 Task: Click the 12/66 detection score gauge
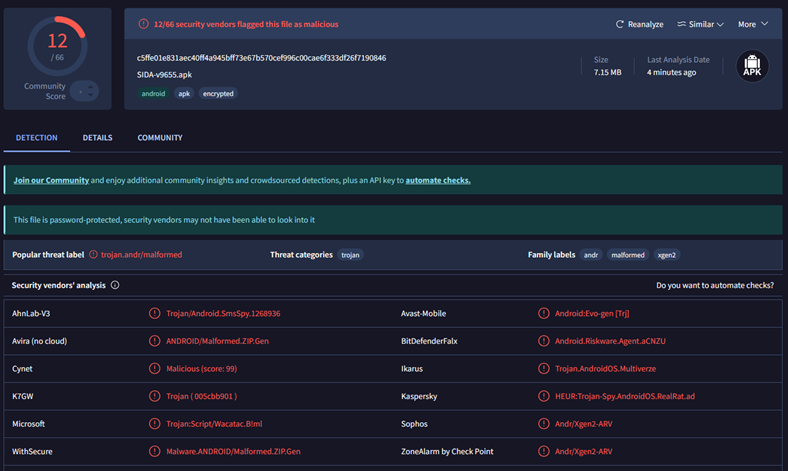click(57, 46)
